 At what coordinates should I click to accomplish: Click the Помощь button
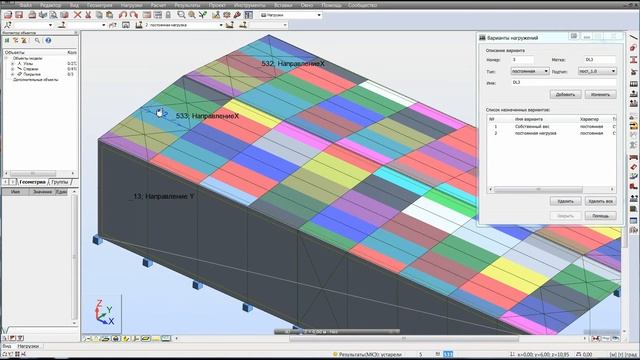click(600, 216)
